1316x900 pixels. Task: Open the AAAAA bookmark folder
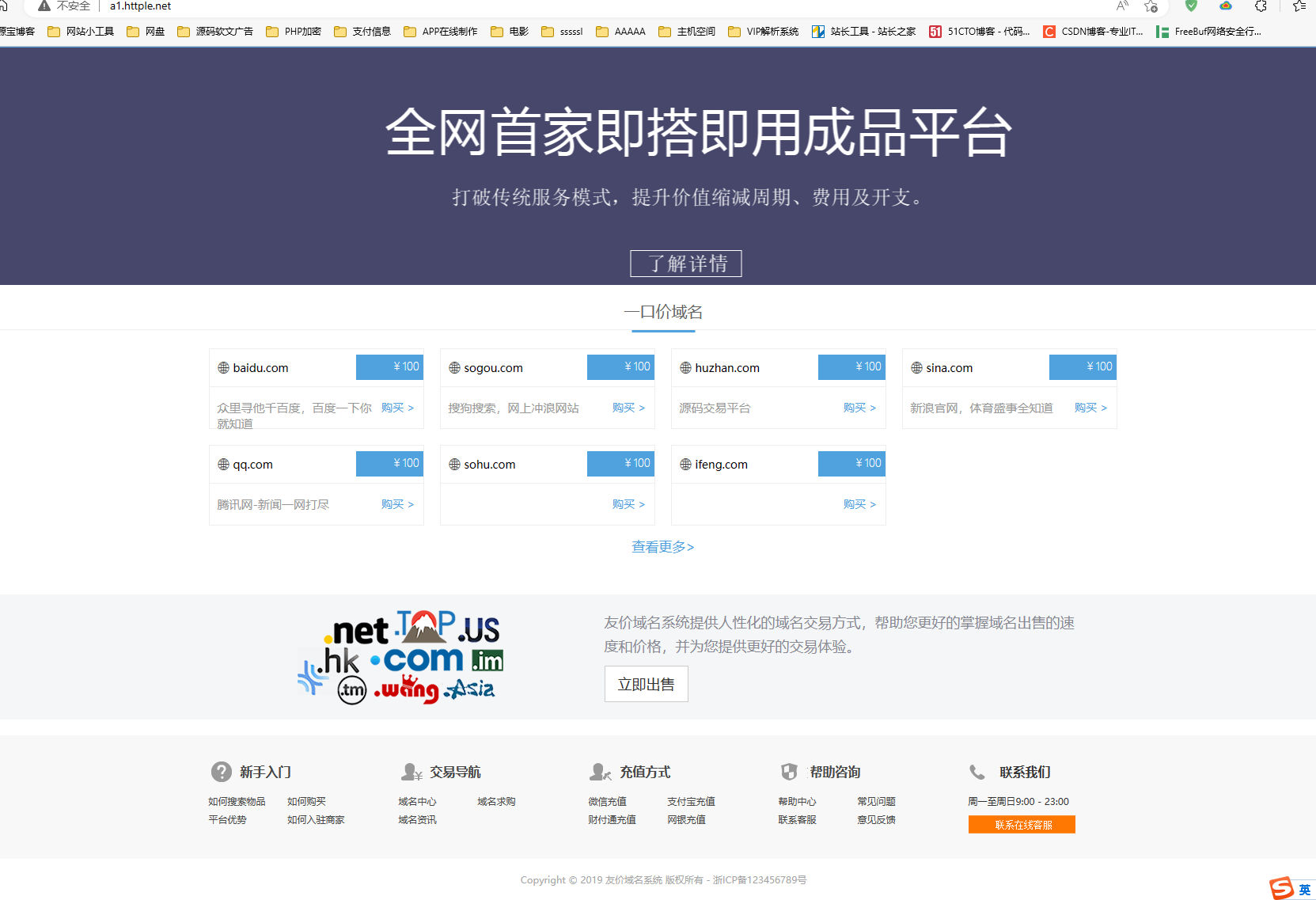[x=620, y=32]
